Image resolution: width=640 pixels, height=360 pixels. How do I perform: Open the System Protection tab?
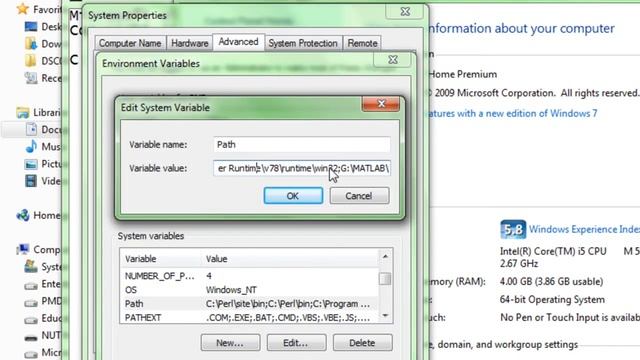(x=303, y=43)
